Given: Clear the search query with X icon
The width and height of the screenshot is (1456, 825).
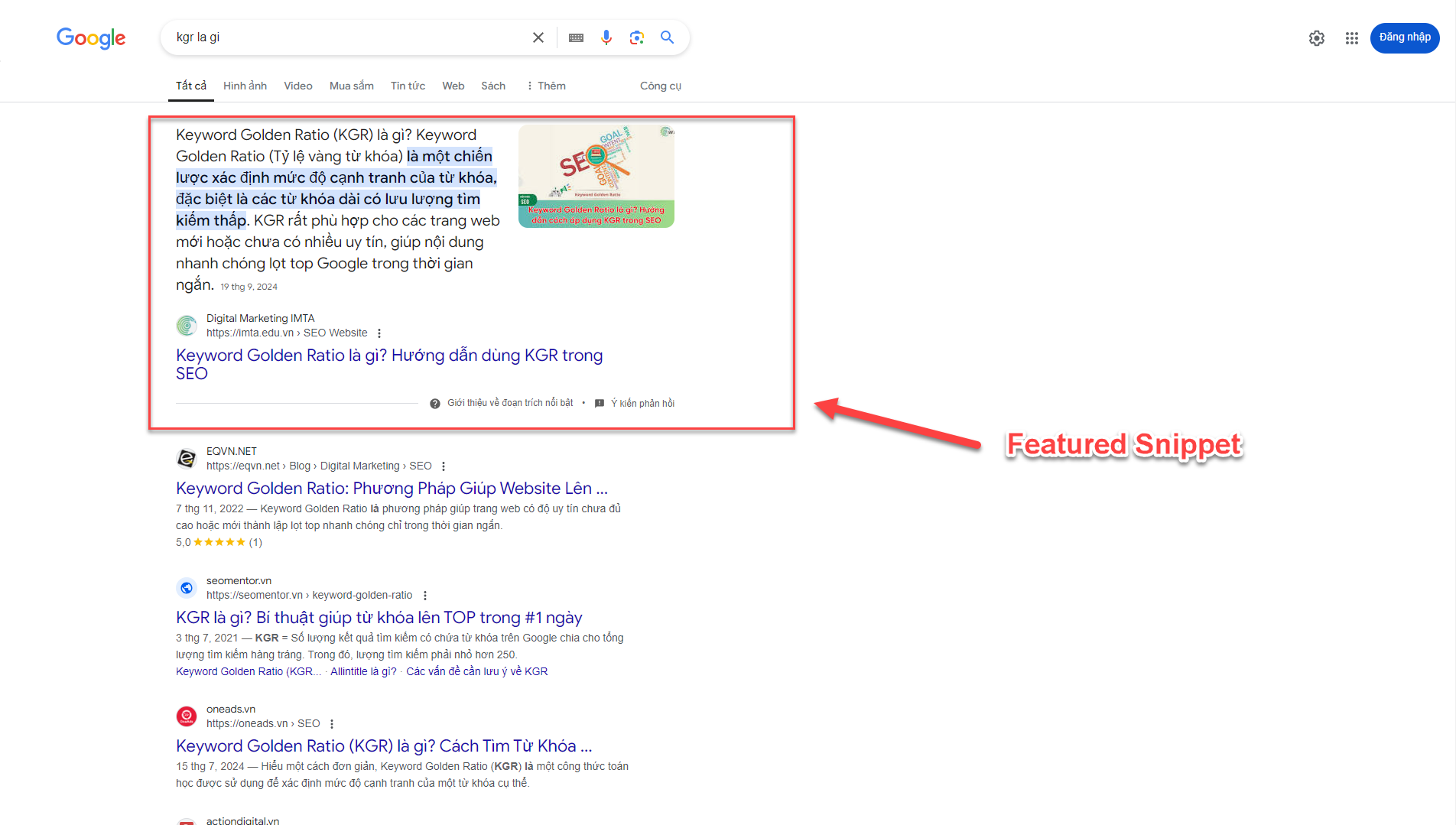Looking at the screenshot, I should pos(538,37).
